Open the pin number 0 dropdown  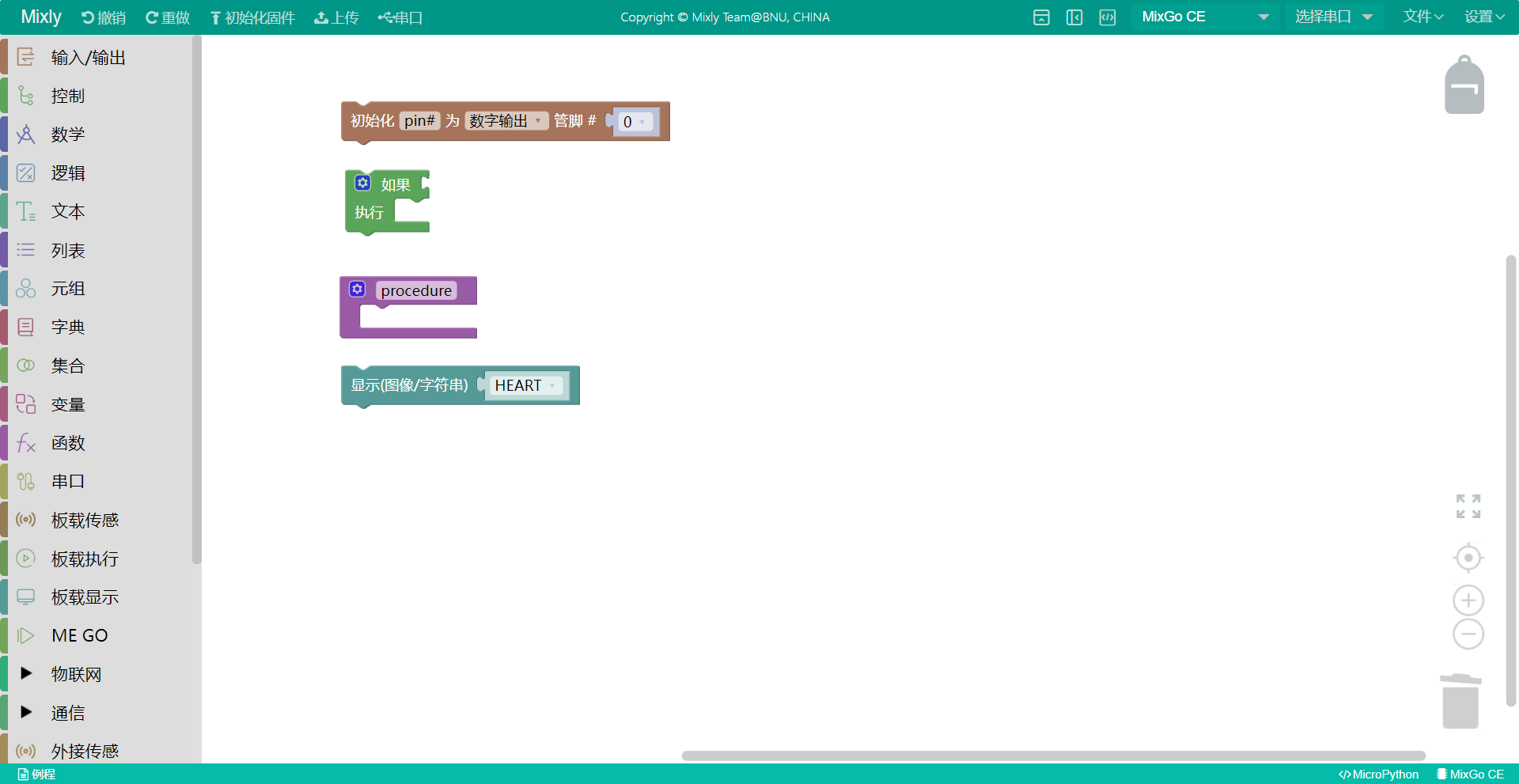pos(635,122)
